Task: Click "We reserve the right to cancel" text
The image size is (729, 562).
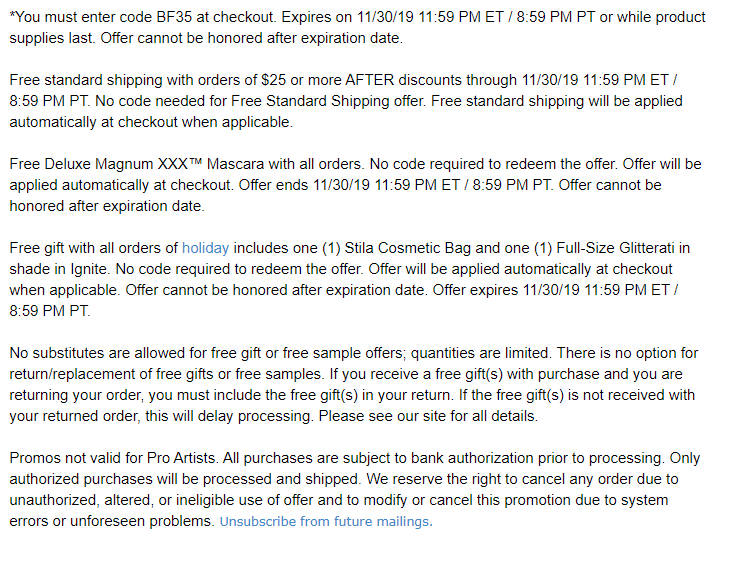Action: coord(468,479)
